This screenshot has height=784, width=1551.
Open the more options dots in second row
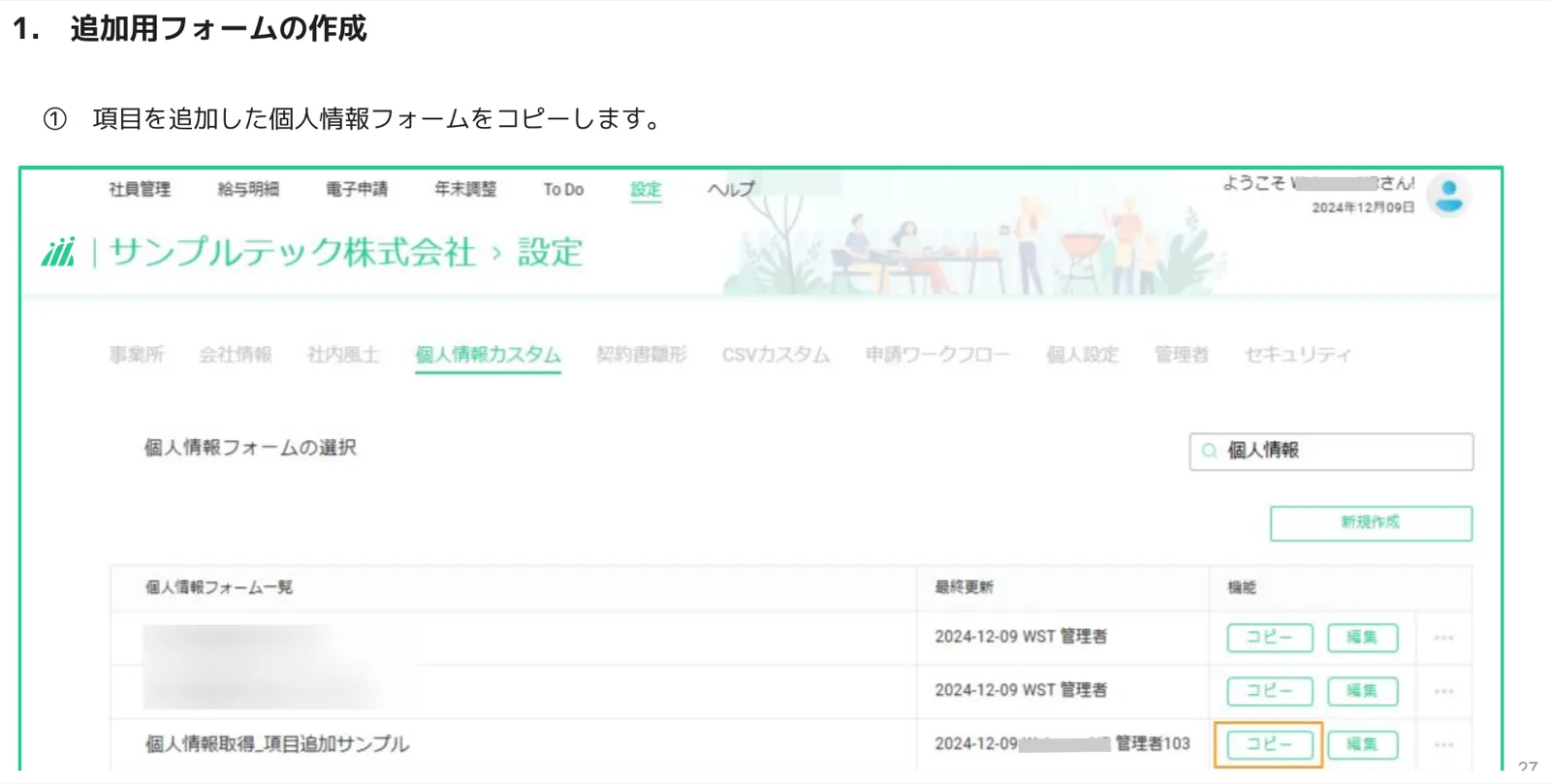[x=1443, y=691]
